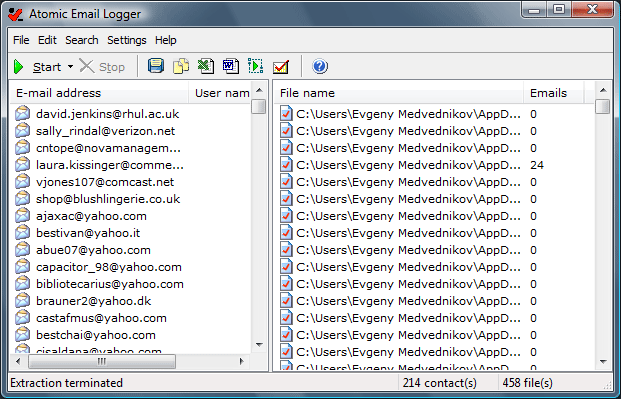Screen dimensions: 621x399
Task: Click envelope icon beside castafmus@yahoo.com
Action: pos(23,318)
